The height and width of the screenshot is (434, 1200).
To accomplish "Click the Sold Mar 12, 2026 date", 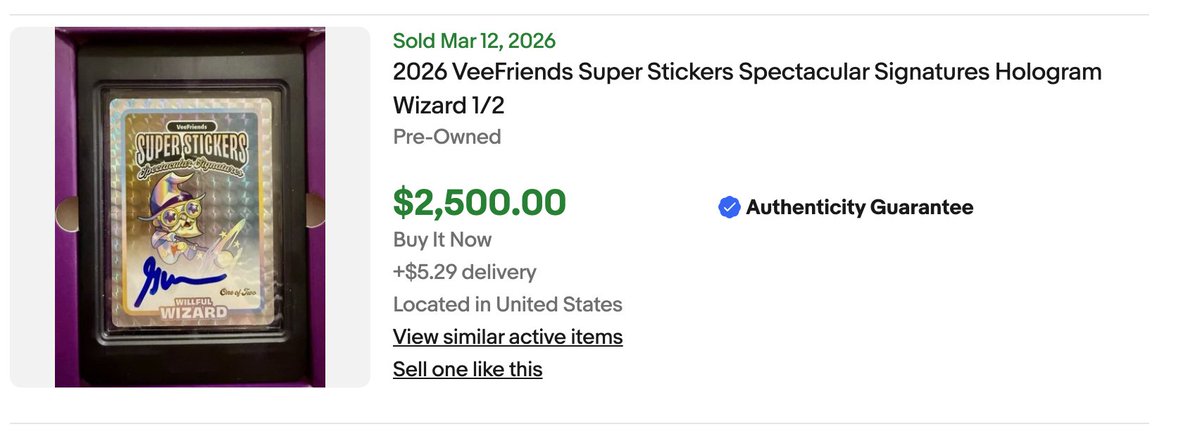I will (474, 41).
